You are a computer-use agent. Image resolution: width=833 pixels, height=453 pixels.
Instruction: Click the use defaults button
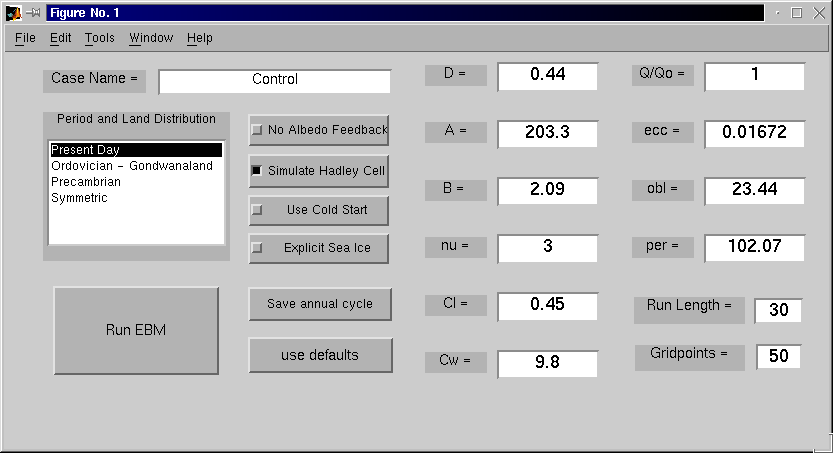click(x=320, y=355)
